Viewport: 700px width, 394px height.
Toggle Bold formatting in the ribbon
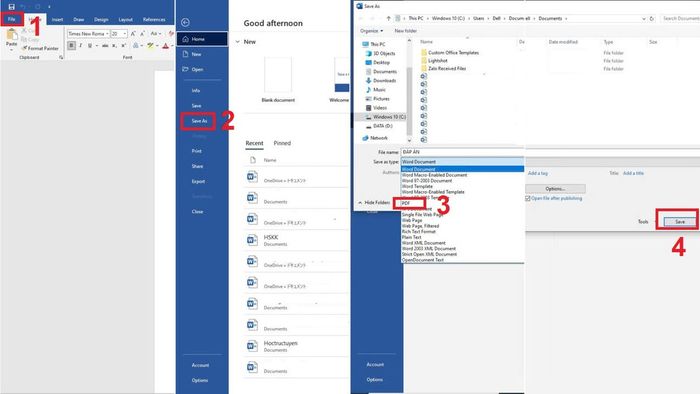[71, 46]
